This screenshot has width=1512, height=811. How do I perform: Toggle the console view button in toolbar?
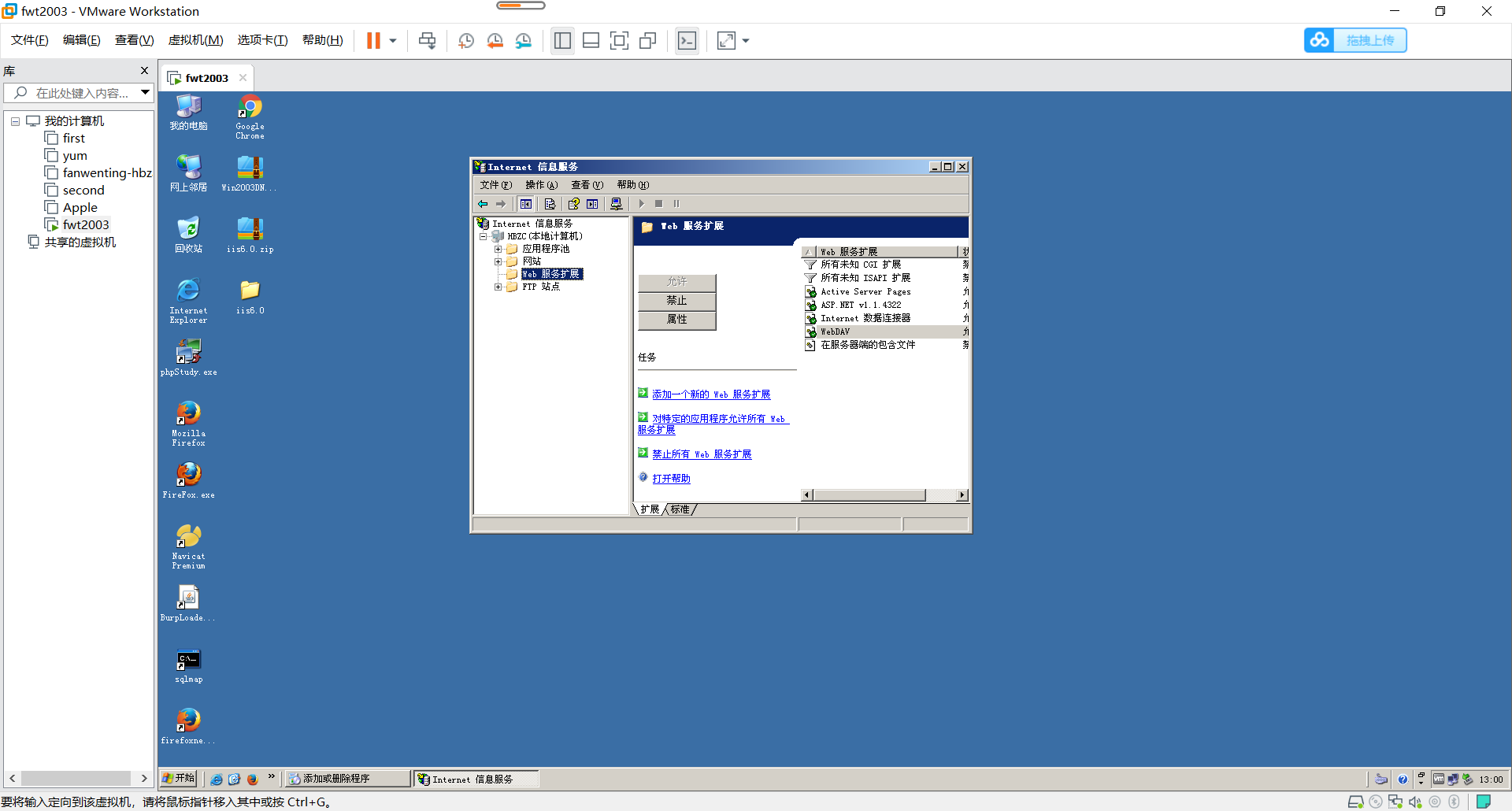point(687,41)
